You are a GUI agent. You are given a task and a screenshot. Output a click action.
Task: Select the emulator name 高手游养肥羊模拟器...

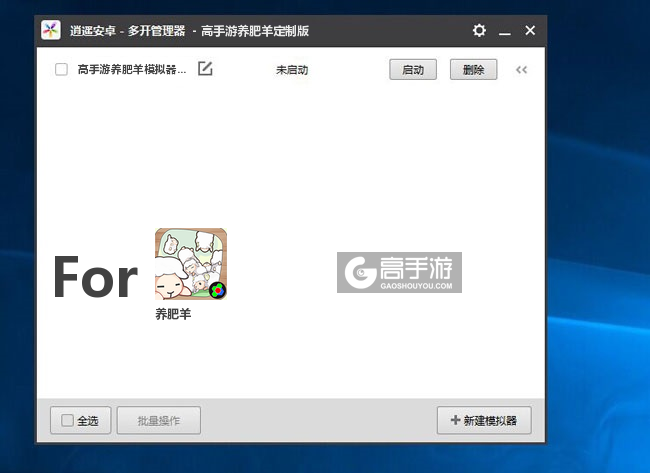132,70
